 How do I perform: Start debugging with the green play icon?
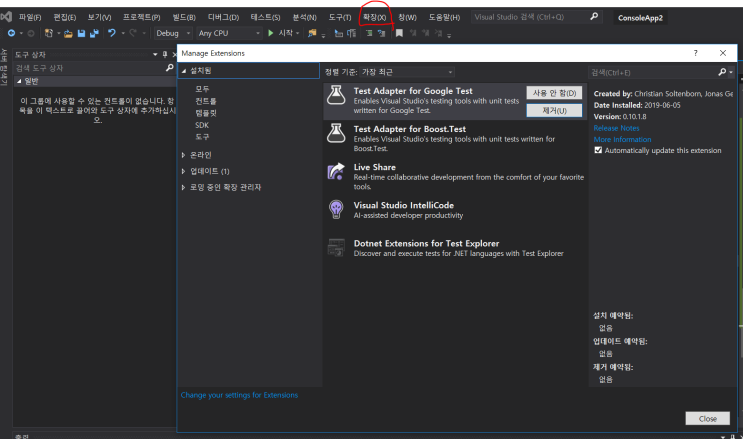coord(271,33)
